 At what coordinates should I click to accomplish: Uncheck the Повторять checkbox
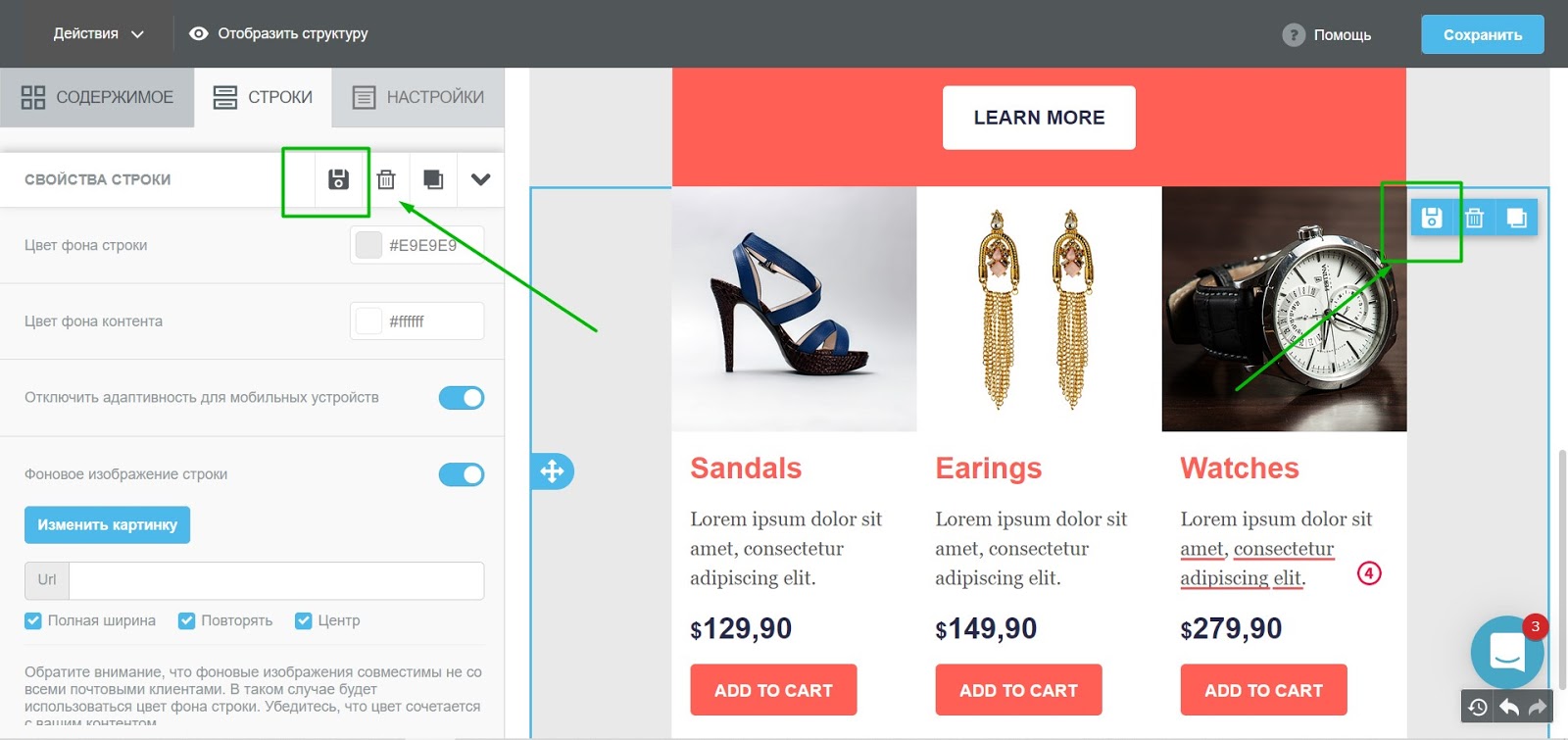[x=186, y=620]
